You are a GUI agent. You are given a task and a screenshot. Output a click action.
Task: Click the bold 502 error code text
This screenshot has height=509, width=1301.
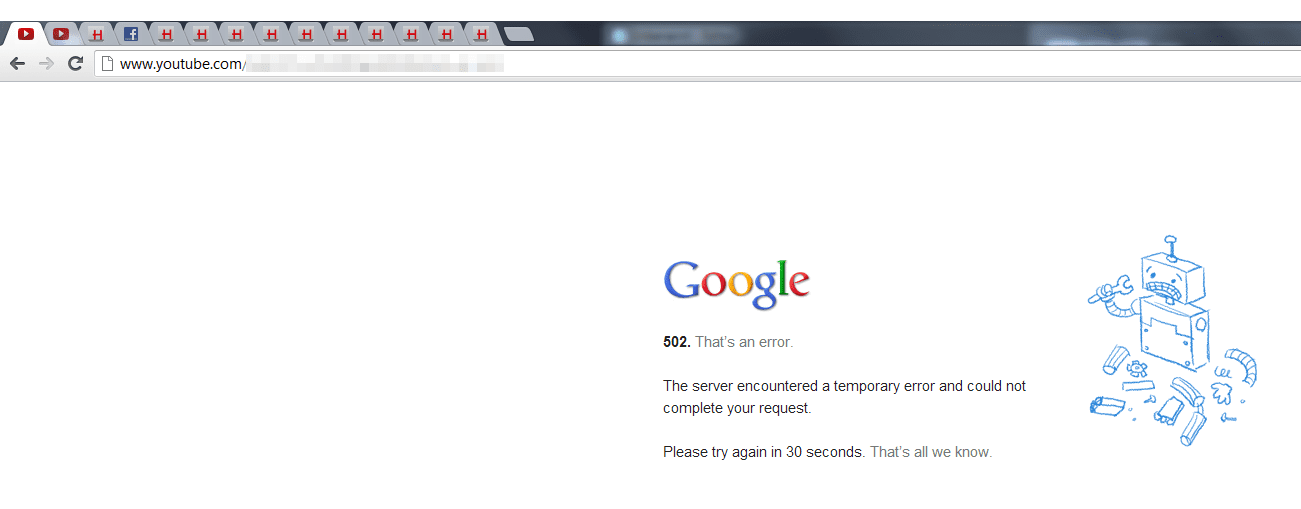point(677,342)
